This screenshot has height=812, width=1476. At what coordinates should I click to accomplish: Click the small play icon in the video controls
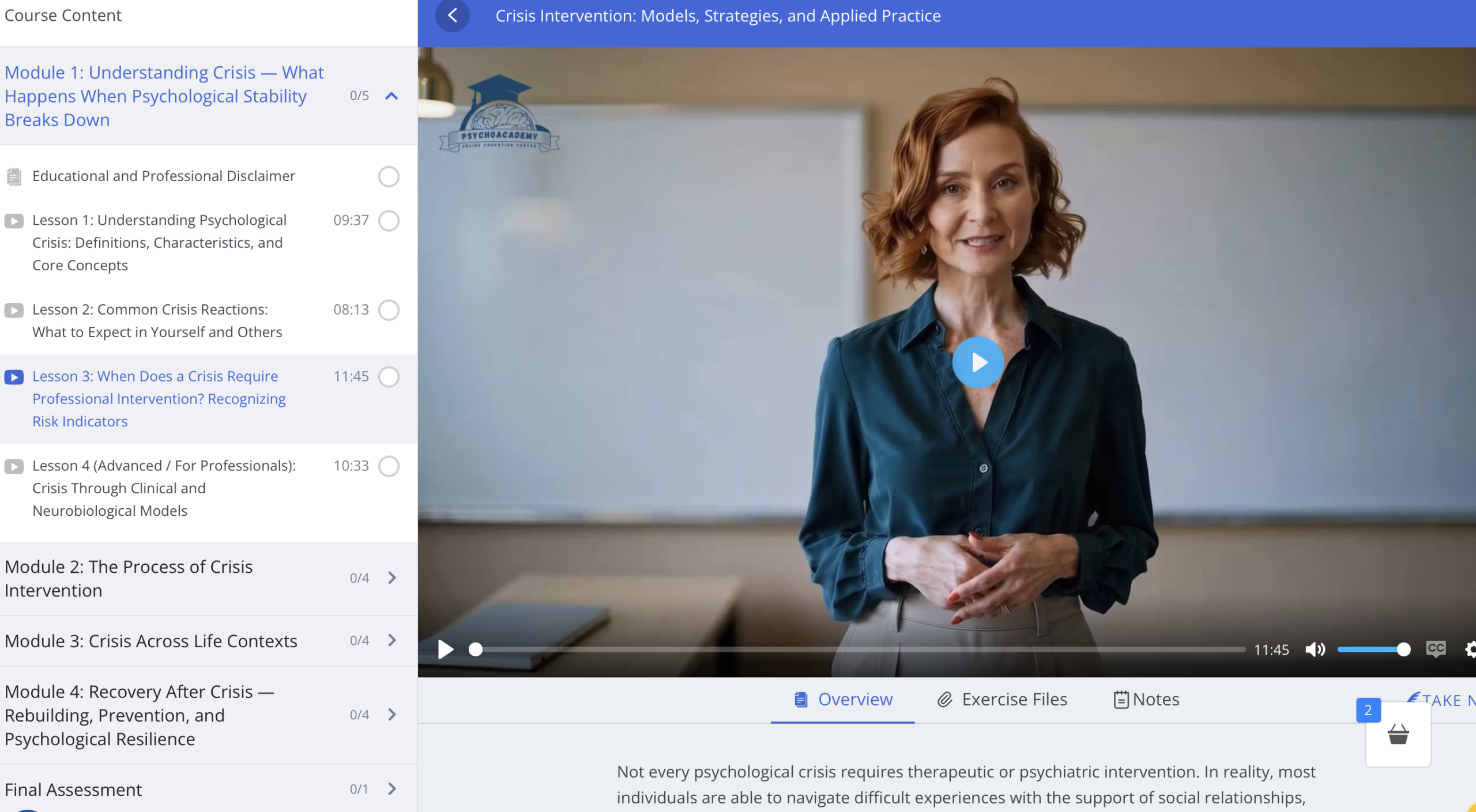click(x=445, y=649)
